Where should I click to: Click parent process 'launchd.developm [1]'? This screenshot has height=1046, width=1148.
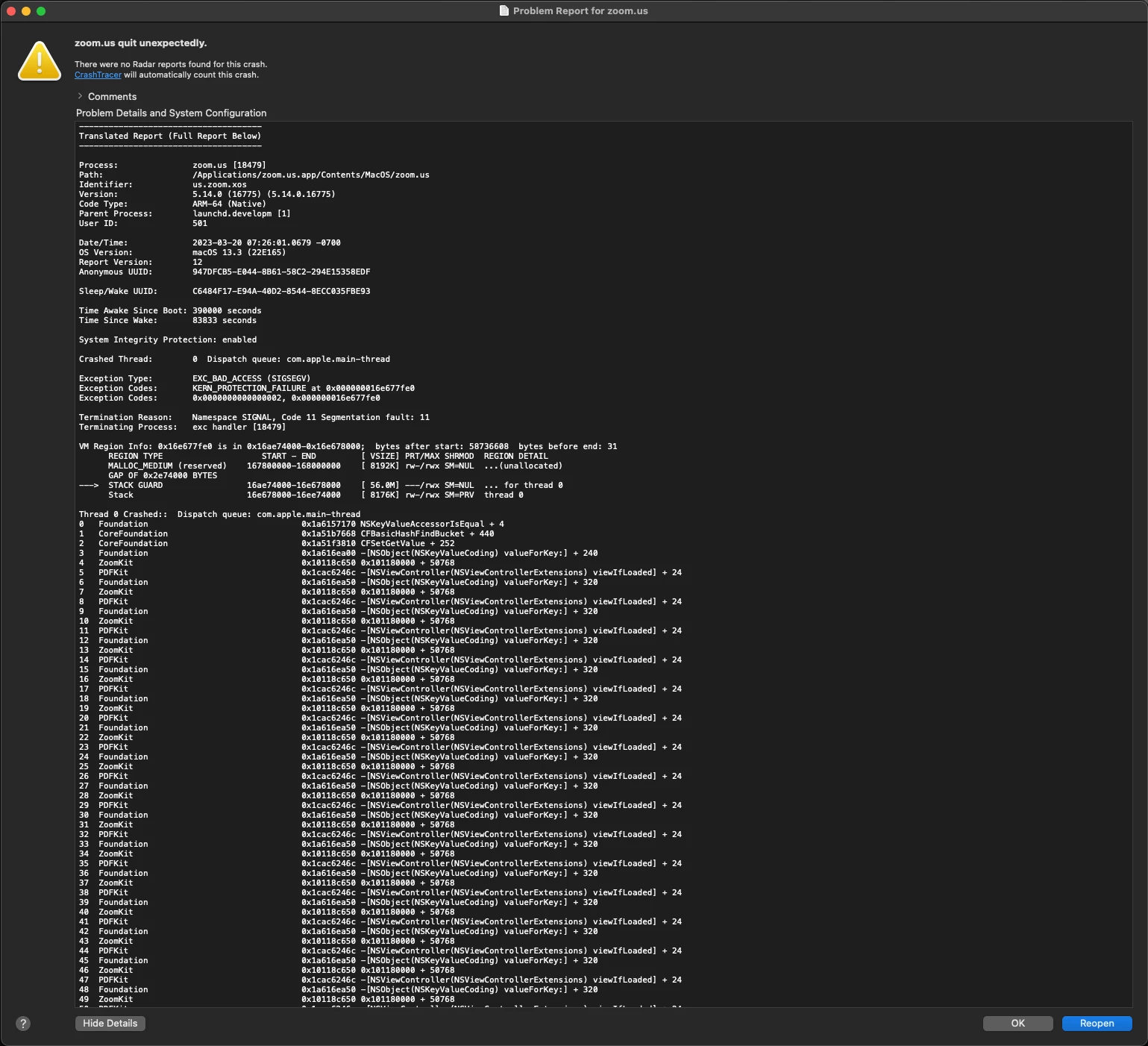242,213
